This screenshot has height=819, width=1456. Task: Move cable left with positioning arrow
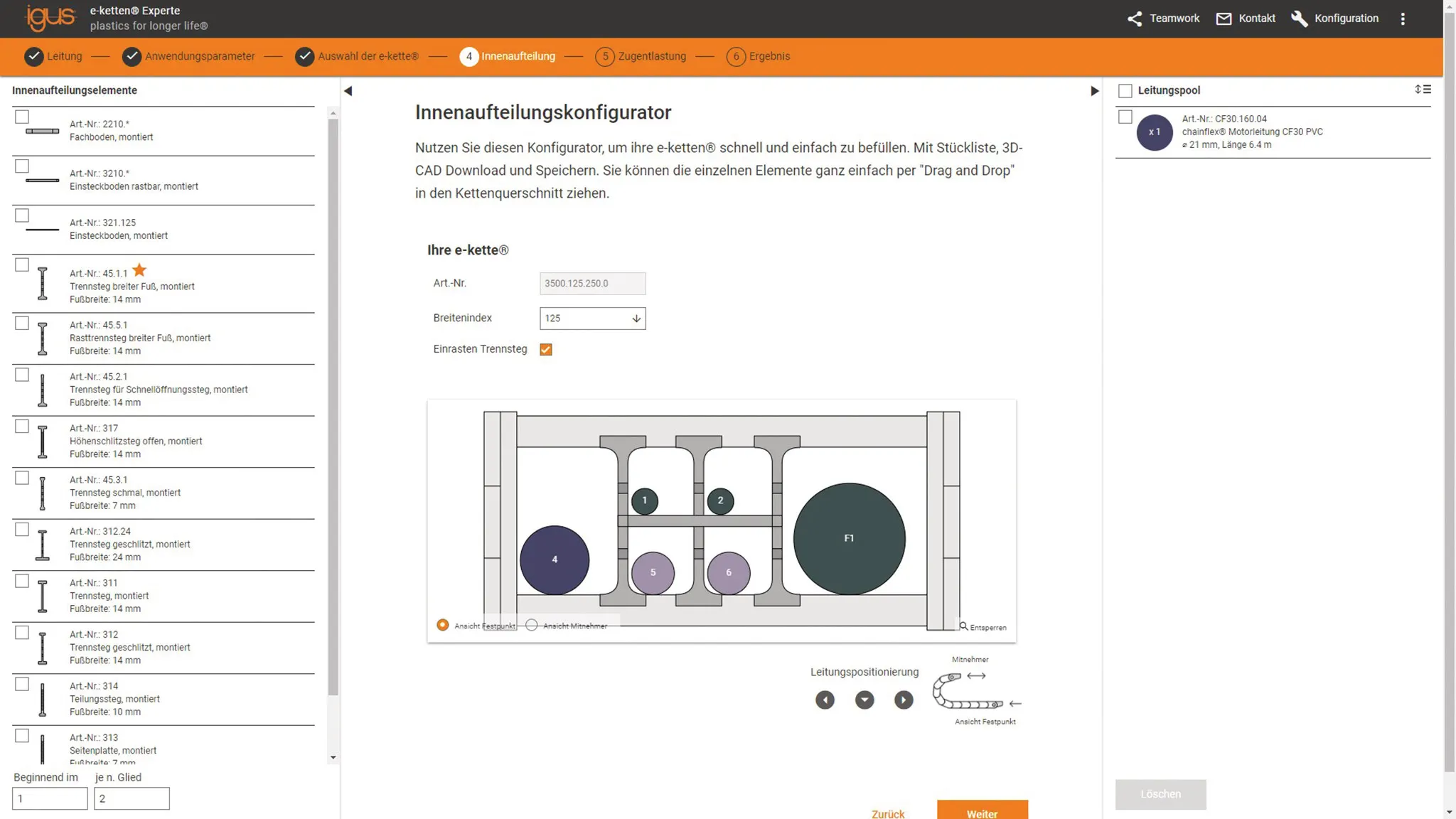point(825,700)
